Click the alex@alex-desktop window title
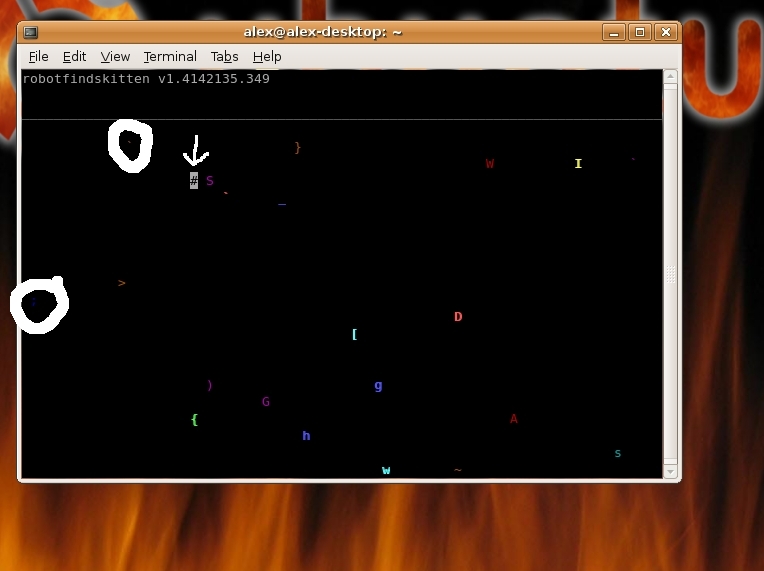This screenshot has height=571, width=764. coord(323,32)
